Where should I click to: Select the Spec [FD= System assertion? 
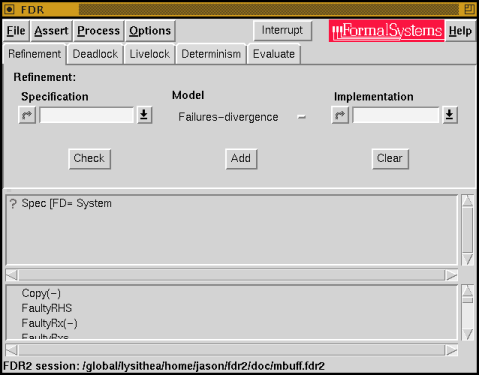[67, 203]
